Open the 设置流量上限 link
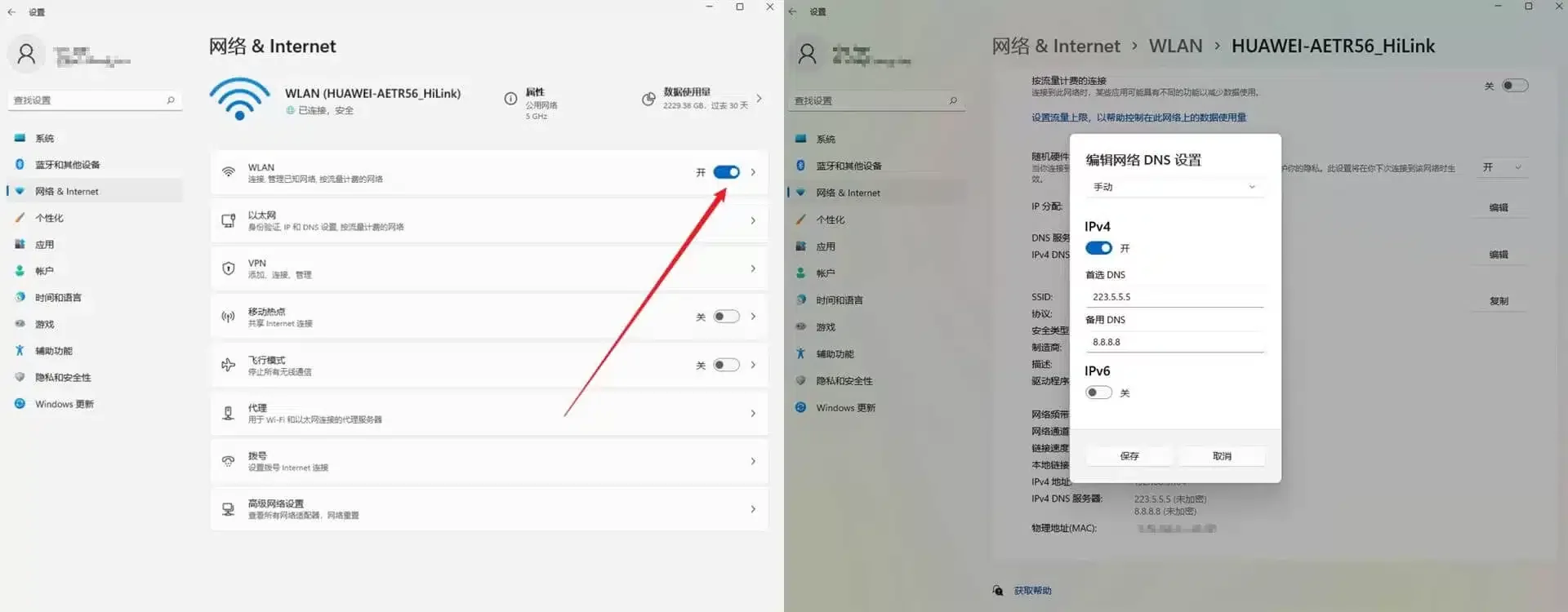The height and width of the screenshot is (612, 1568). point(1138,118)
